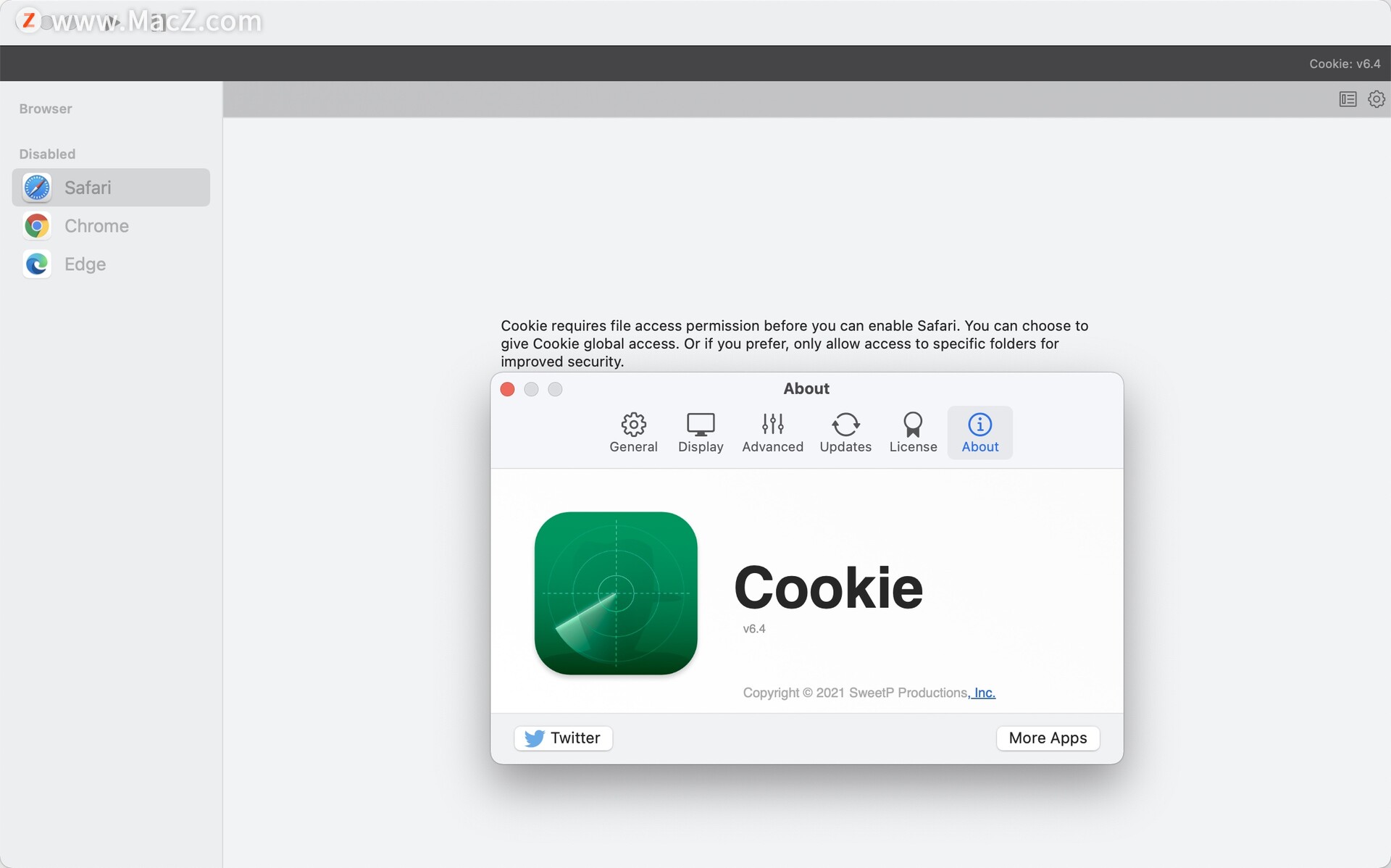Click the Twitter link in About panel
The height and width of the screenshot is (868, 1391).
(x=562, y=738)
